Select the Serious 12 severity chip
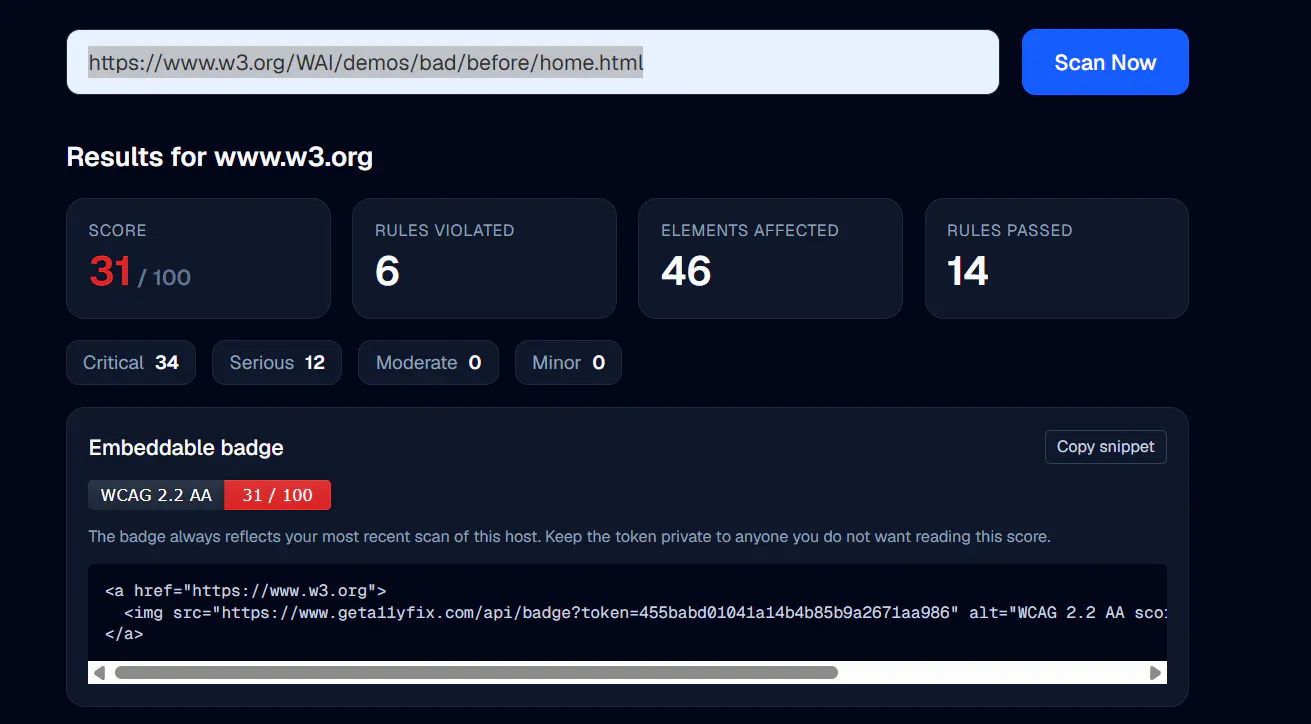 tap(277, 363)
